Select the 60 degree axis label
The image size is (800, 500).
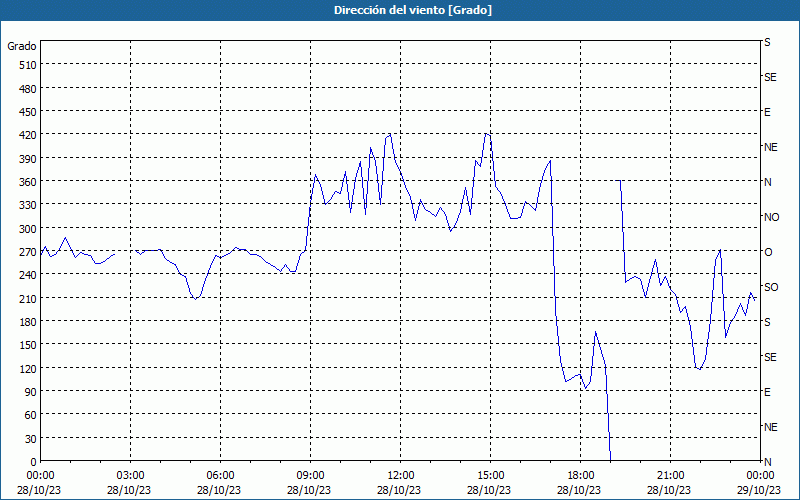tap(31, 415)
